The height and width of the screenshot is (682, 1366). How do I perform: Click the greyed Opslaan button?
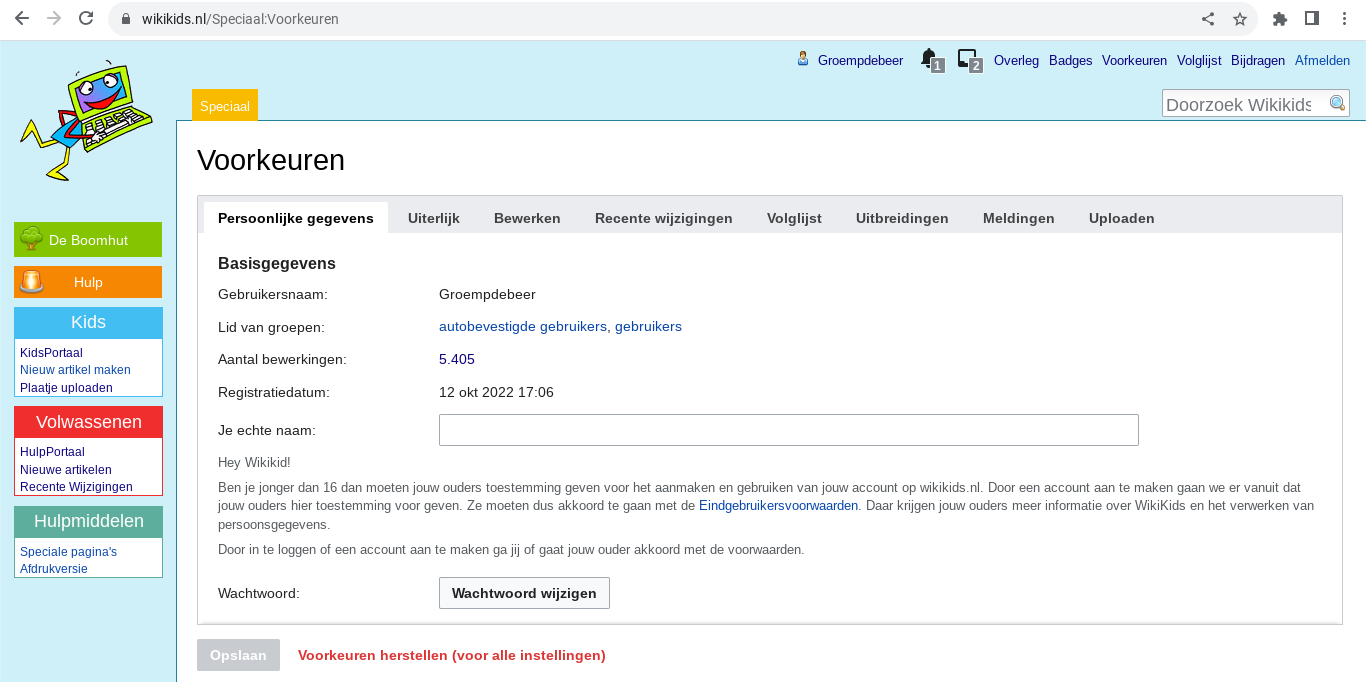click(238, 655)
